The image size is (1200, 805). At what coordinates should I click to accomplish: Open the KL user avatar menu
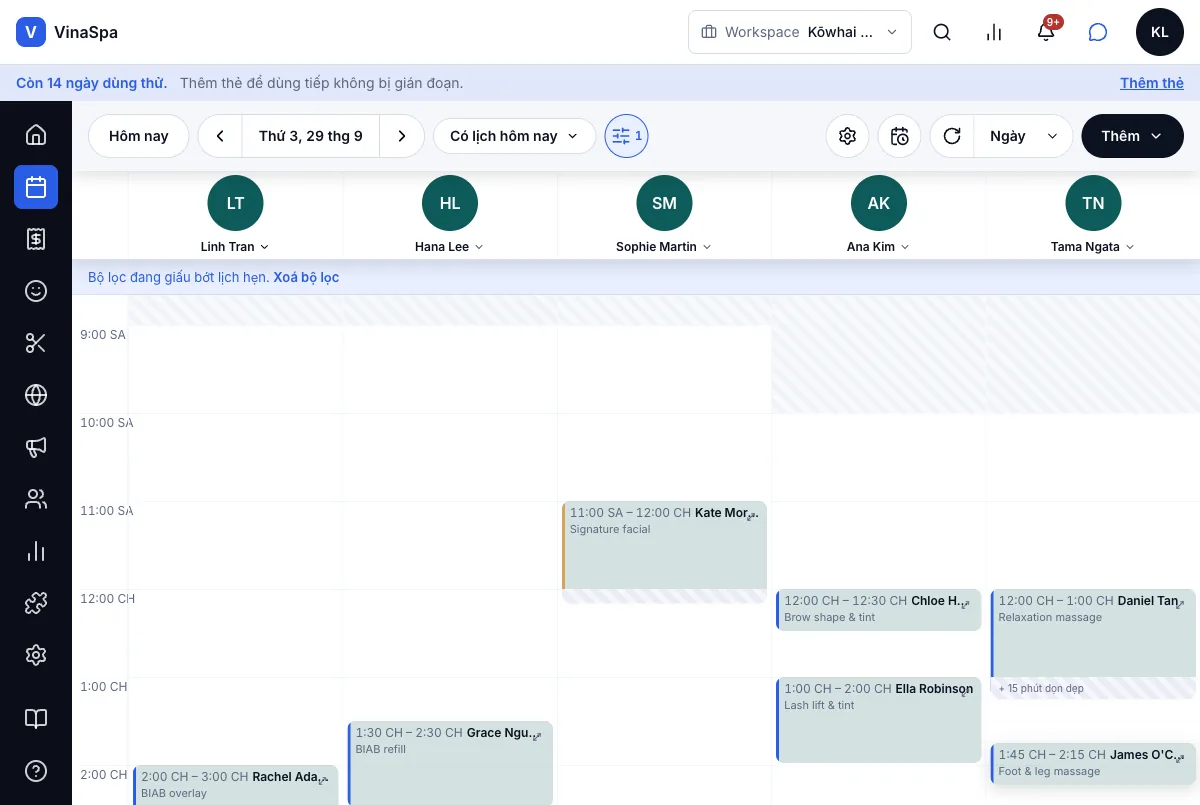(1160, 32)
